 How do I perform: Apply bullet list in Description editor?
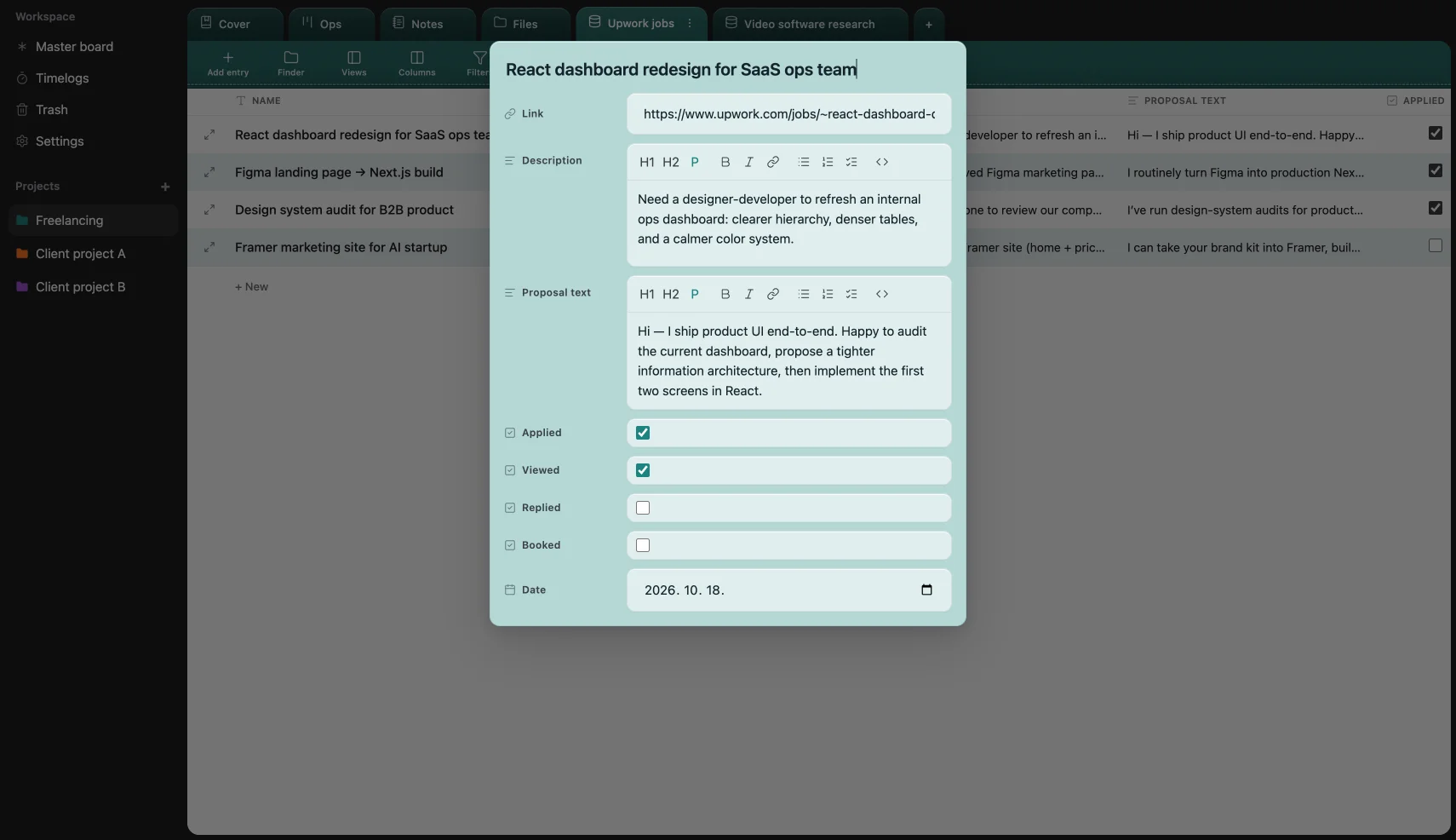pyautogui.click(x=804, y=162)
